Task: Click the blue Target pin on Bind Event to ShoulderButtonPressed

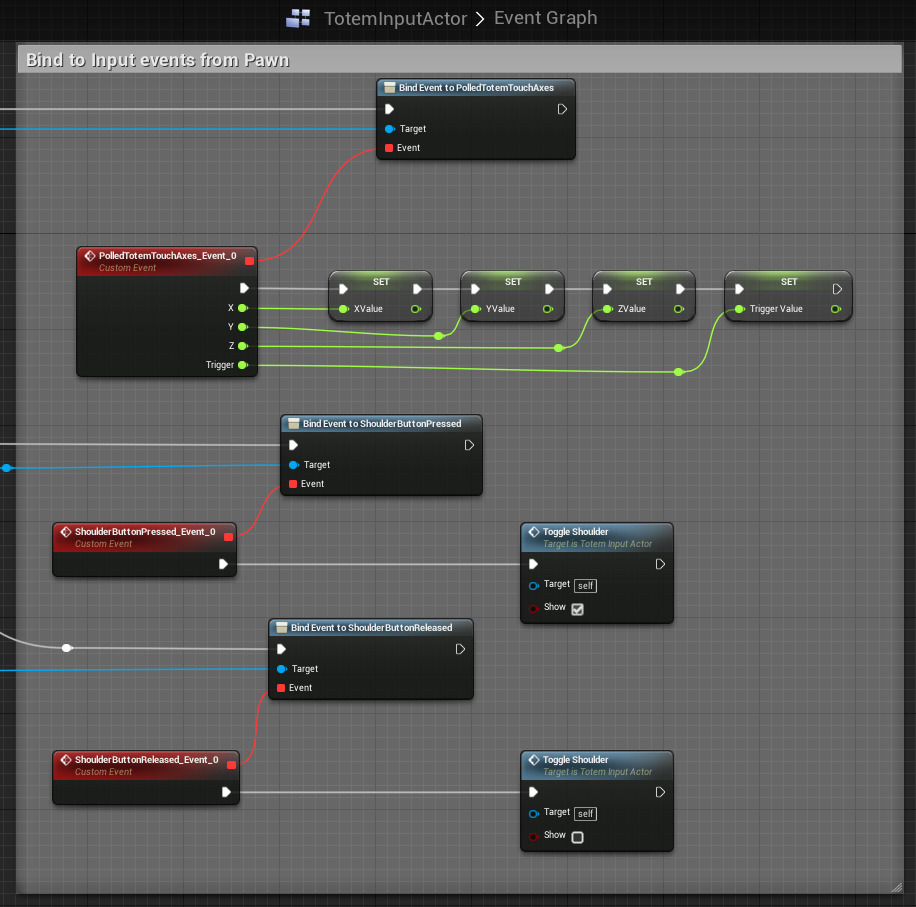Action: point(293,465)
